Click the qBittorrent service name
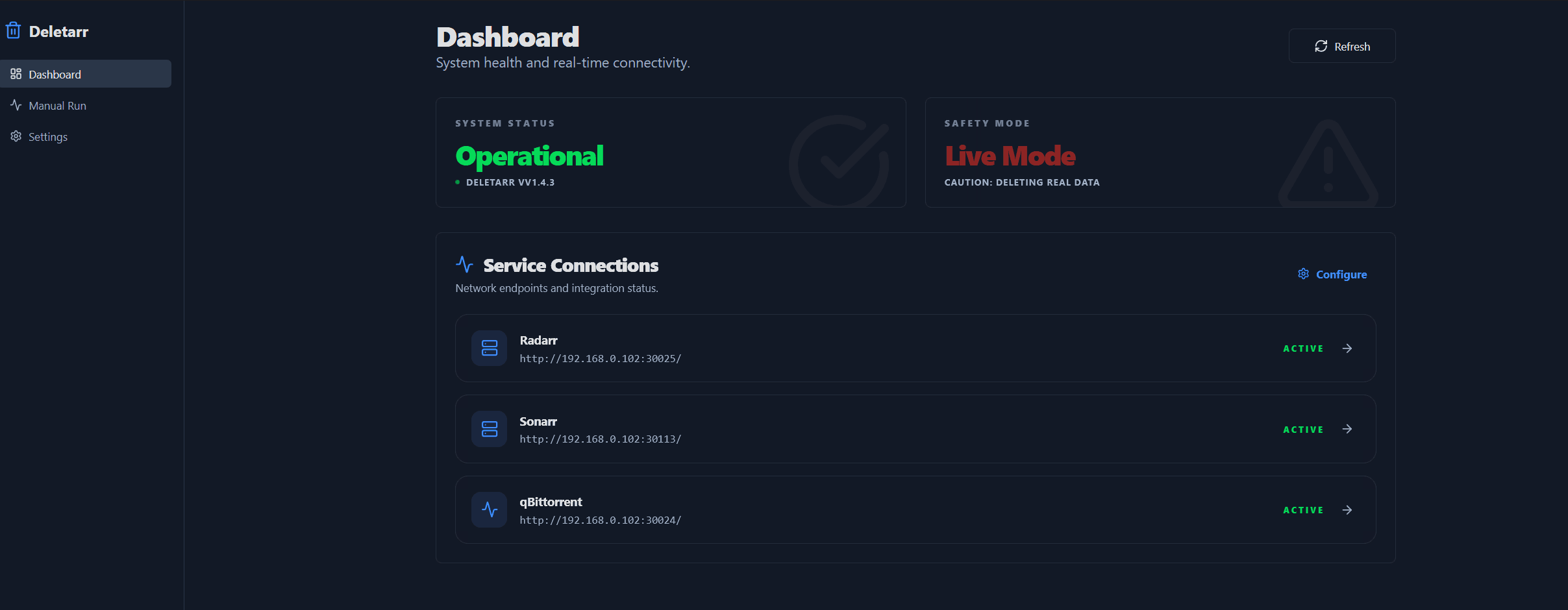This screenshot has width=1568, height=610. [x=551, y=502]
